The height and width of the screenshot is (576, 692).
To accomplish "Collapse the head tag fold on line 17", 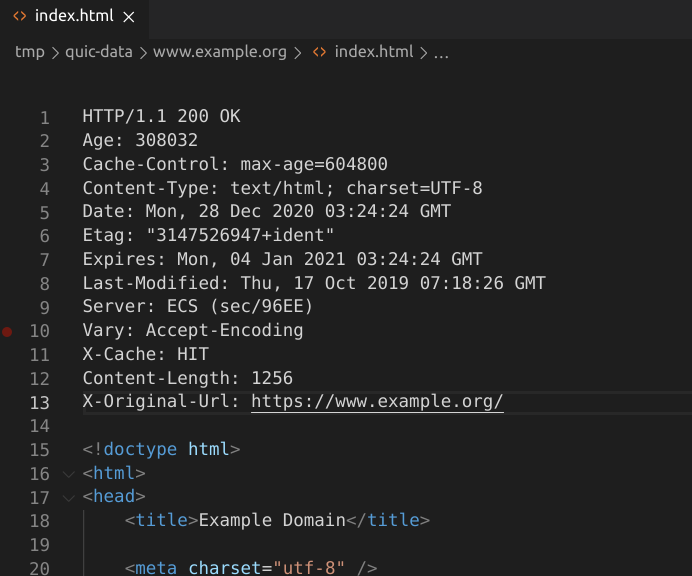I will click(69, 498).
